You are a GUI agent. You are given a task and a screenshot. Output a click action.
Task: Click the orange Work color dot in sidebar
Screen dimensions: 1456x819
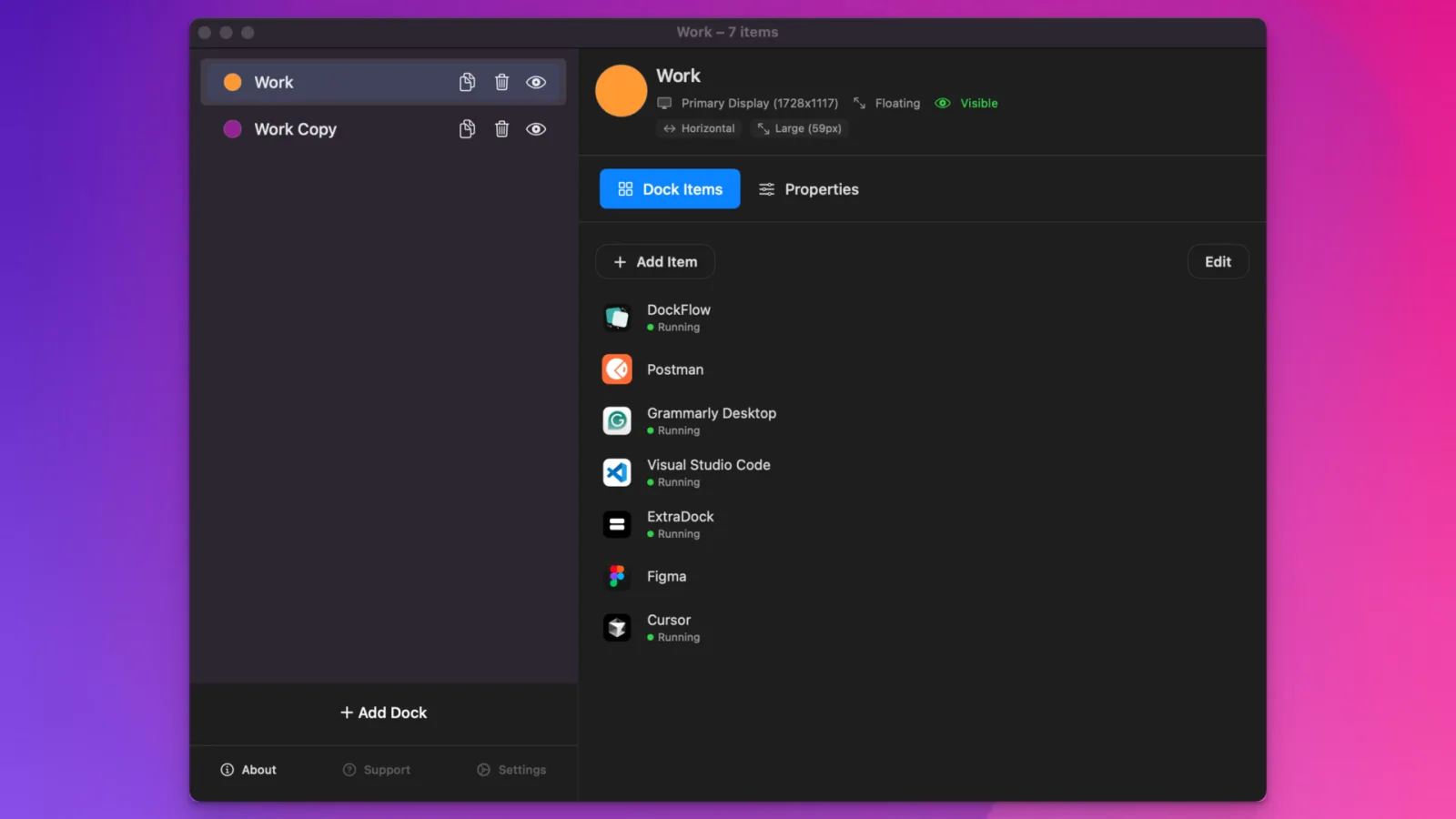(x=233, y=82)
